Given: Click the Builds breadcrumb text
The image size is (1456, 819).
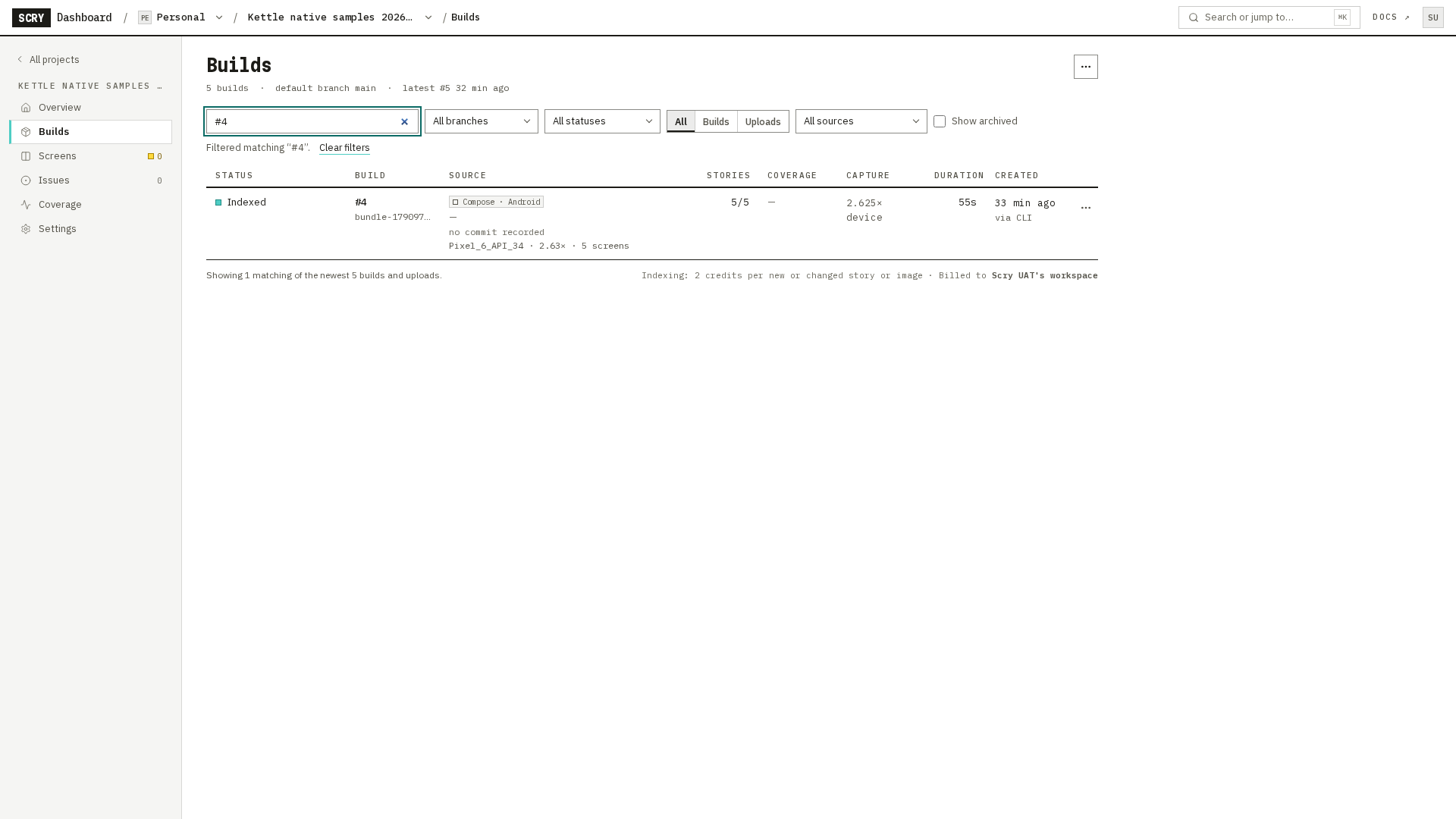Looking at the screenshot, I should click(x=466, y=17).
